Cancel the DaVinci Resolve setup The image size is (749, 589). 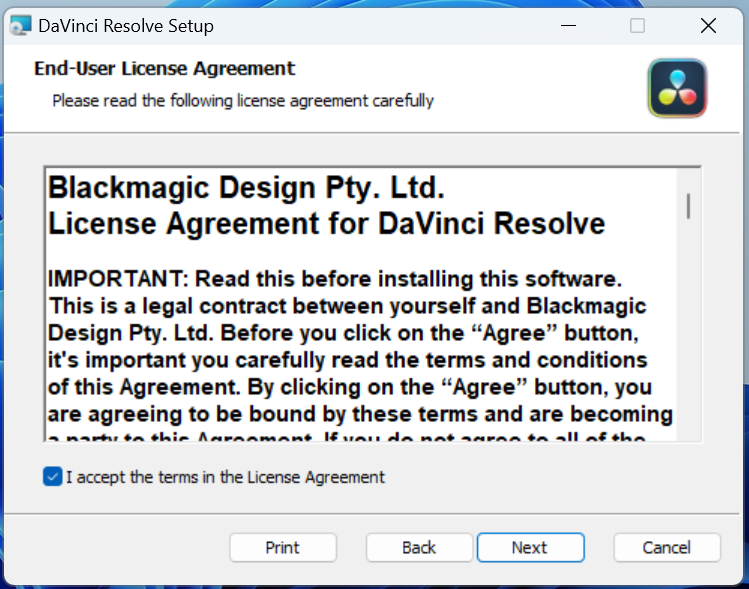pos(667,547)
